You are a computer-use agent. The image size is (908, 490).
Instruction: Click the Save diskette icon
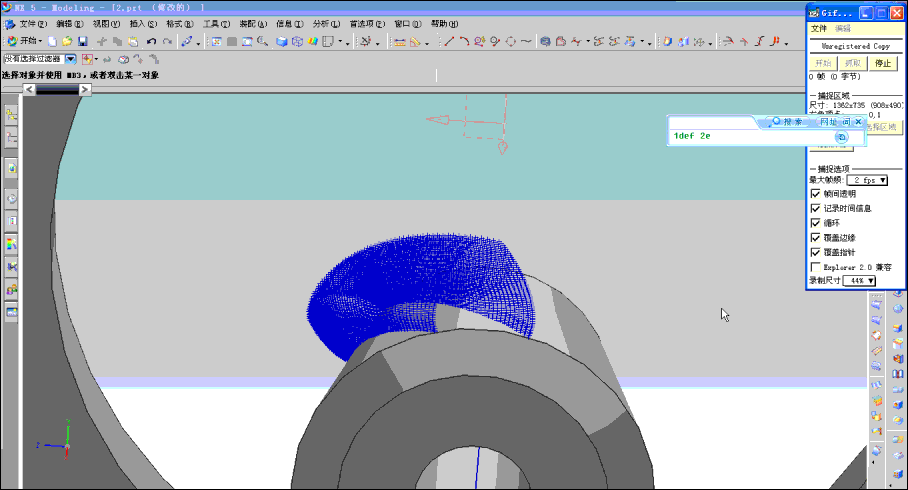pos(83,41)
